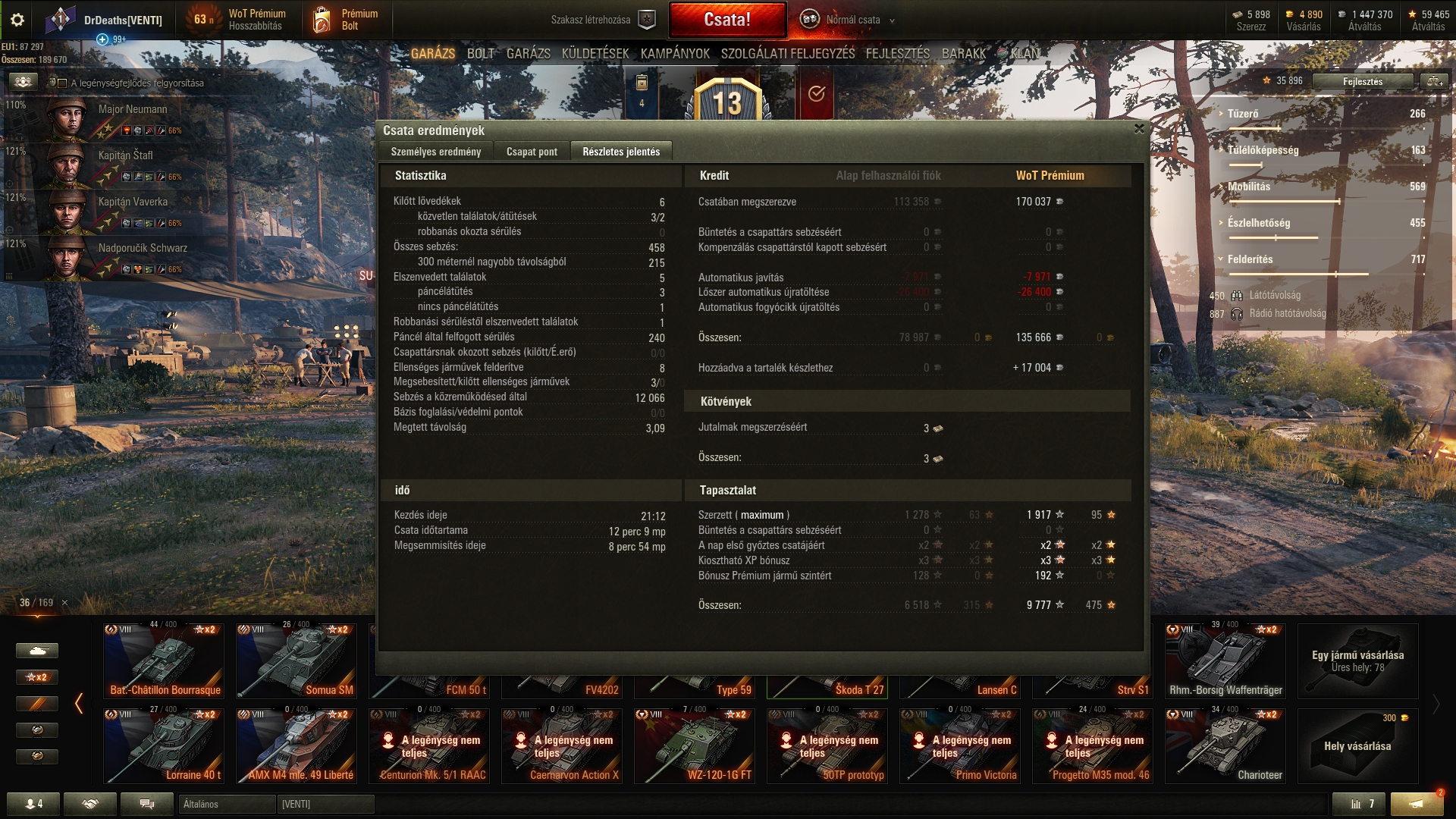The width and height of the screenshot is (1456, 819).
Task: Open the blue calendar icon with 4
Action: [x=642, y=93]
